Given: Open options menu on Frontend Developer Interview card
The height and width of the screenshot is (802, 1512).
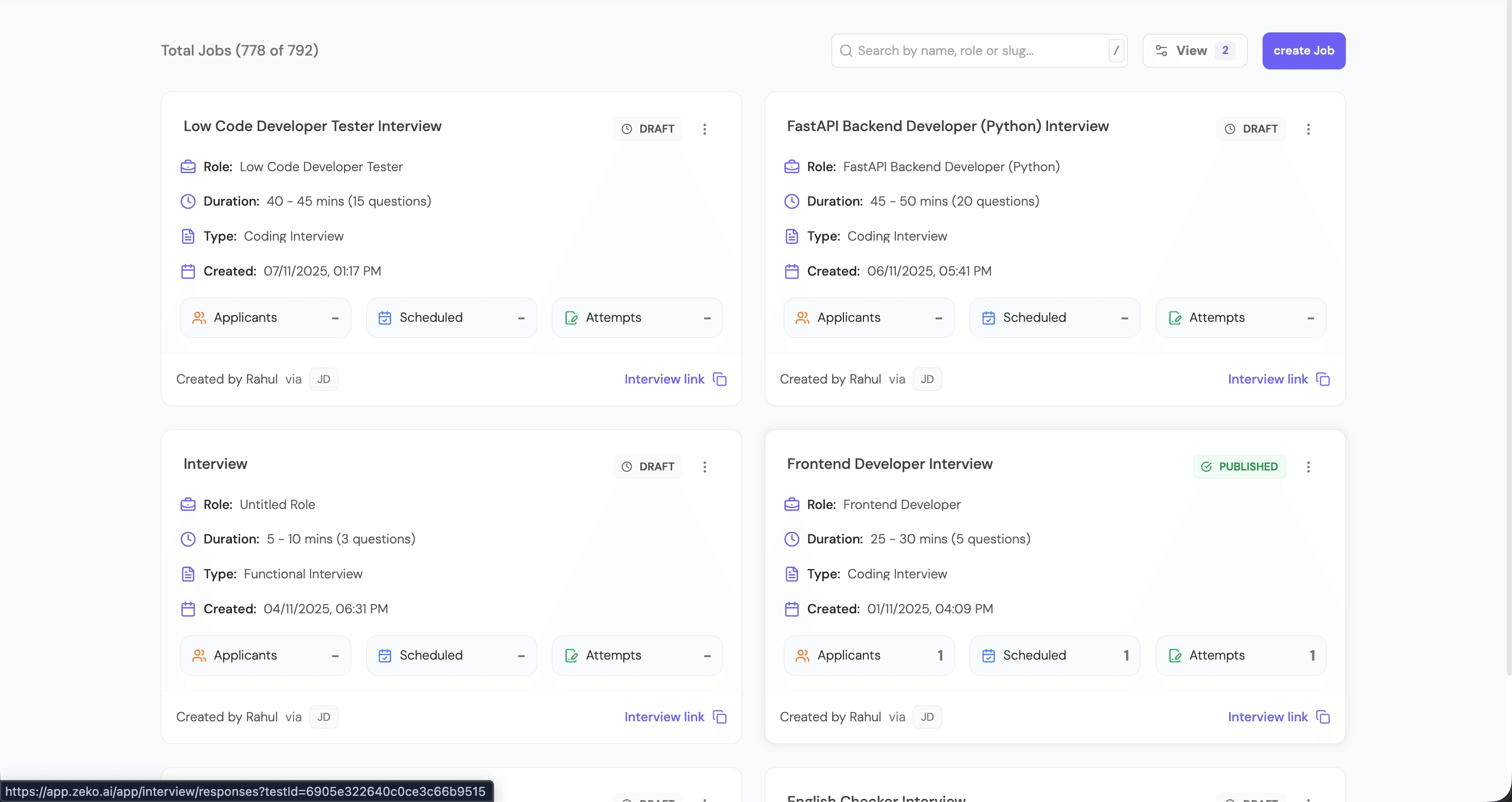Looking at the screenshot, I should coord(1308,466).
